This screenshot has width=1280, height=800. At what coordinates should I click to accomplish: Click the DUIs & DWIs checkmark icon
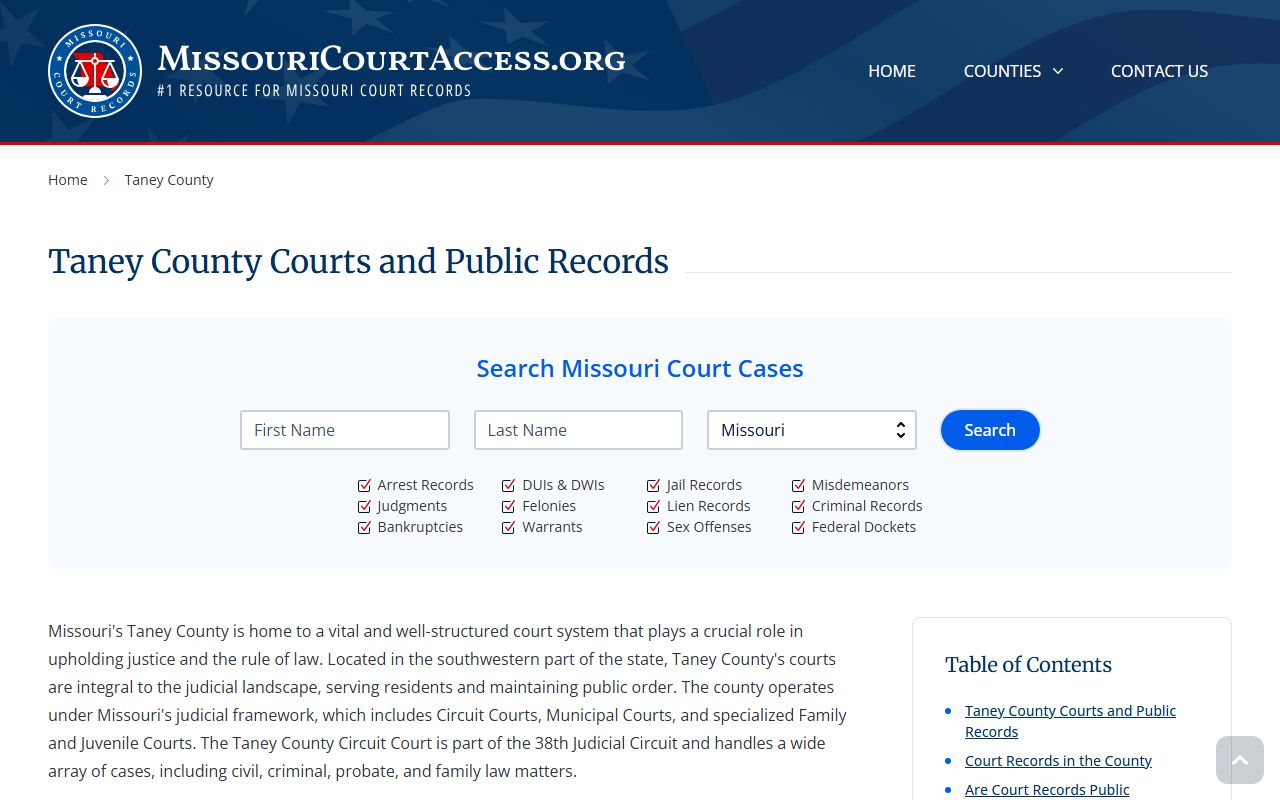click(509, 485)
